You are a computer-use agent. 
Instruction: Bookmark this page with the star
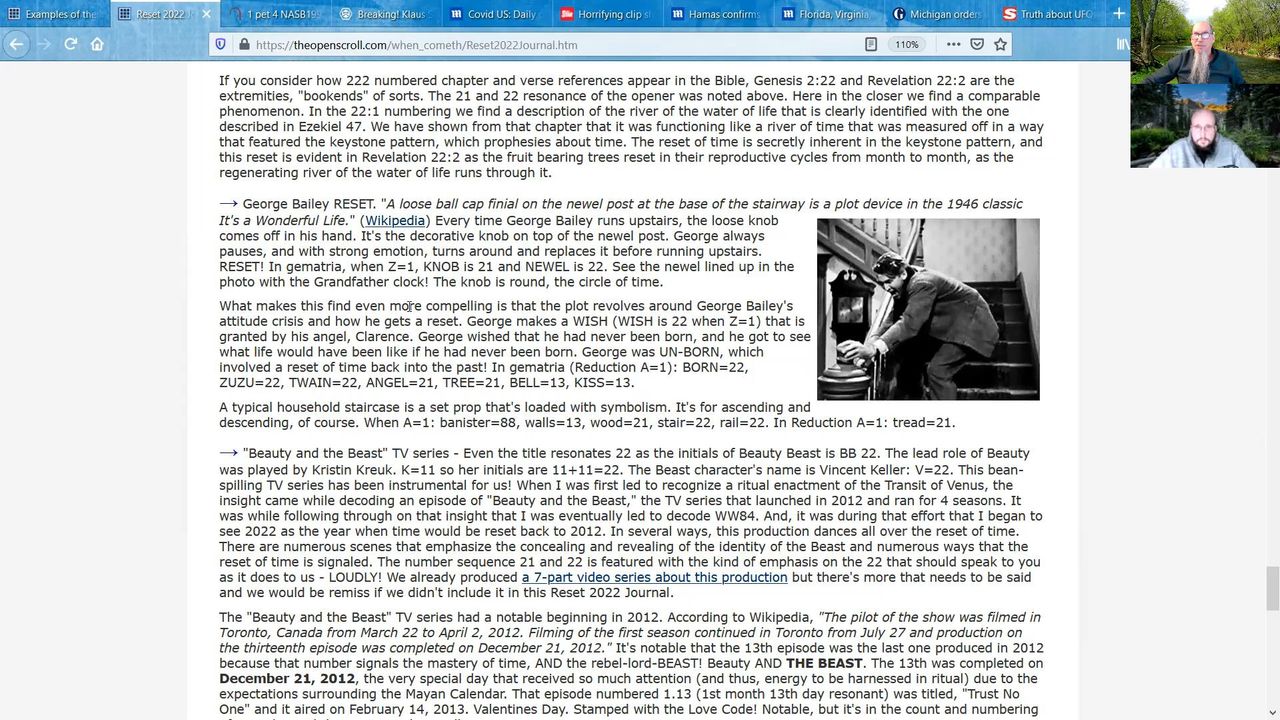pyautogui.click(x=1000, y=45)
